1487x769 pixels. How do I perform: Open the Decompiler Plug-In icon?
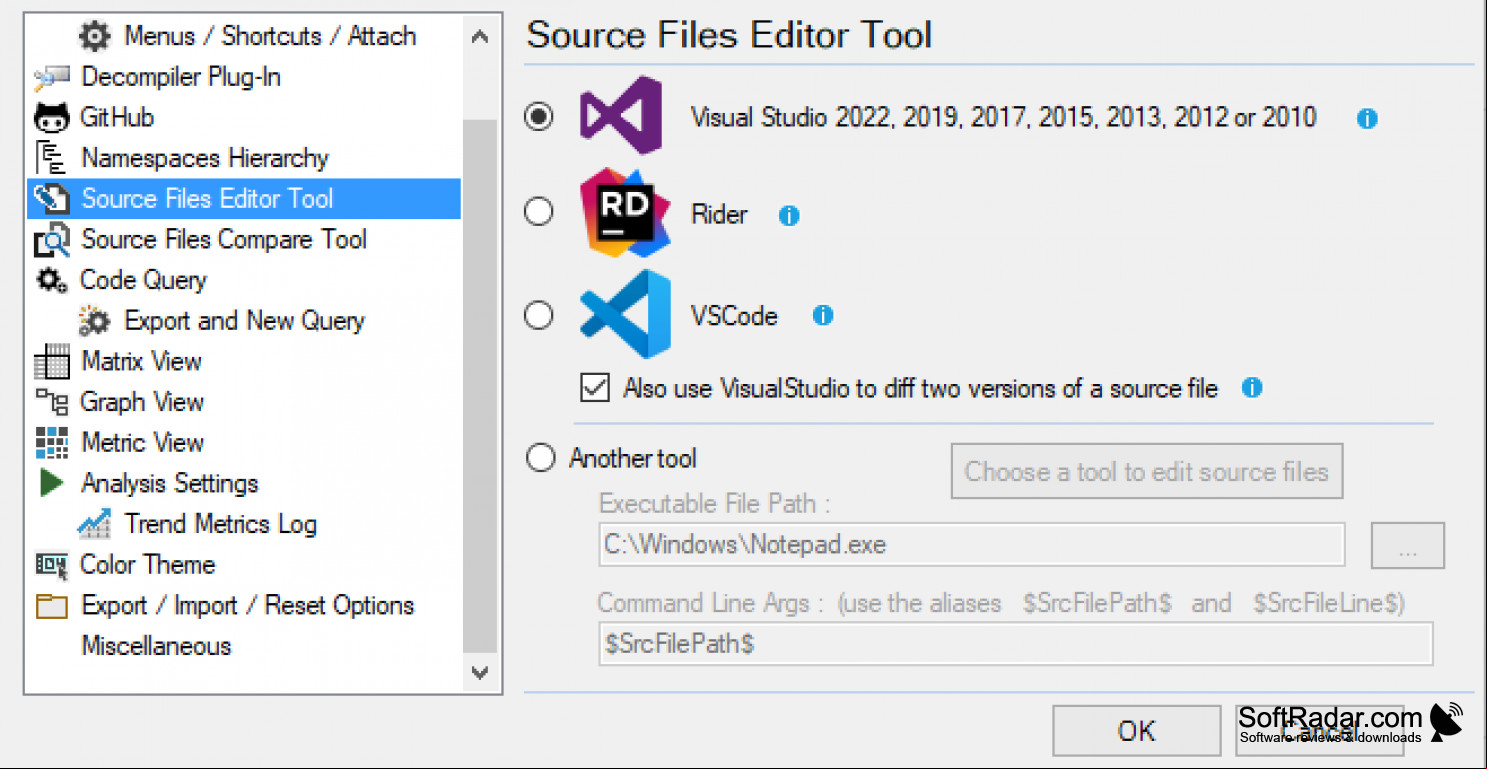coord(51,77)
